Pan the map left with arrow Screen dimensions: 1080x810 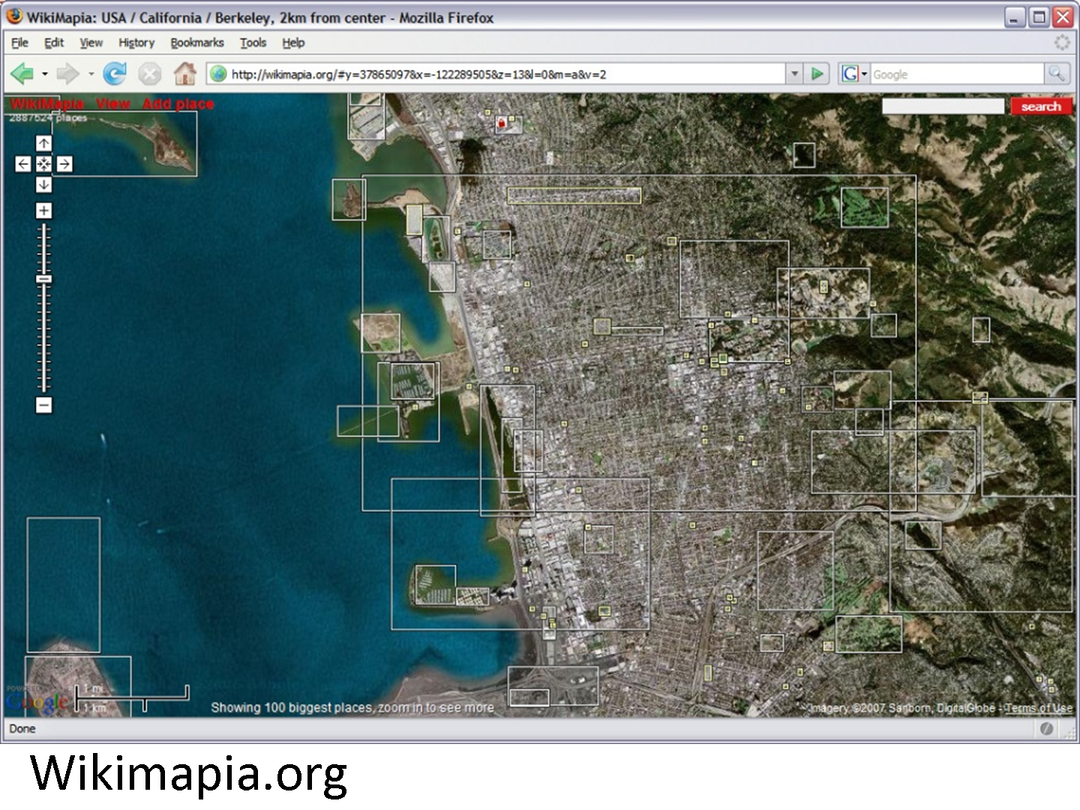(x=23, y=164)
